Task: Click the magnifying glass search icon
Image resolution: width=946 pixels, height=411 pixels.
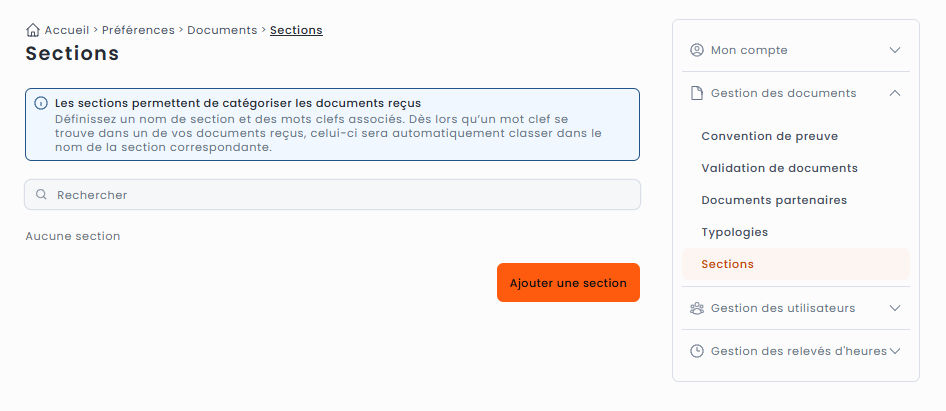Action: 41,195
